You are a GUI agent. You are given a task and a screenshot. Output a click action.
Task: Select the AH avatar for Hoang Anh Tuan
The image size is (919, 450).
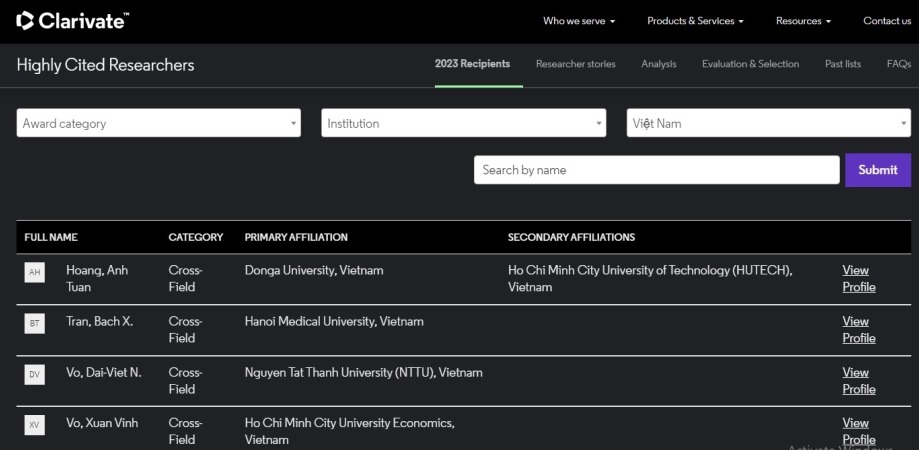click(35, 272)
